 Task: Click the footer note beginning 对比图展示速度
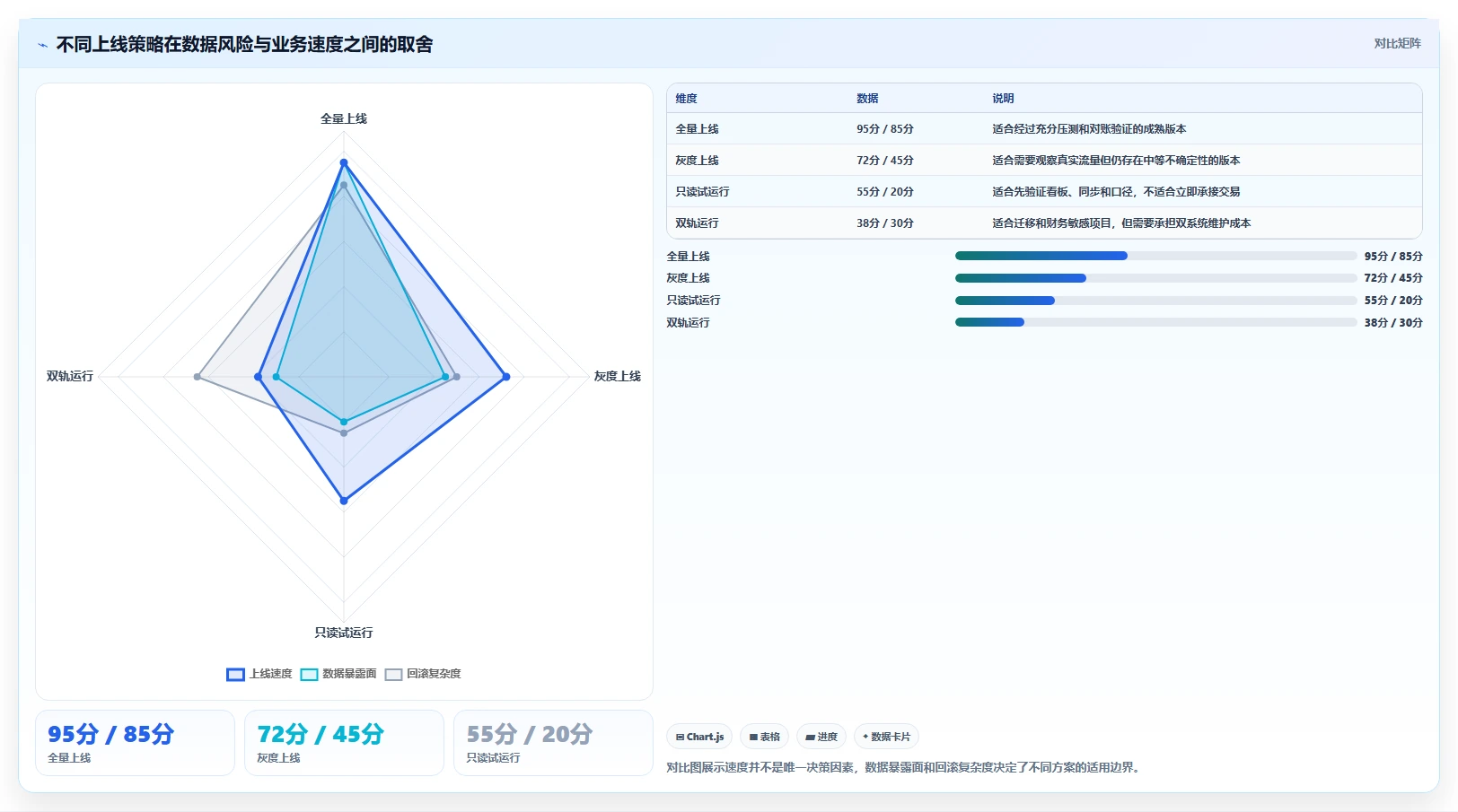point(905,767)
